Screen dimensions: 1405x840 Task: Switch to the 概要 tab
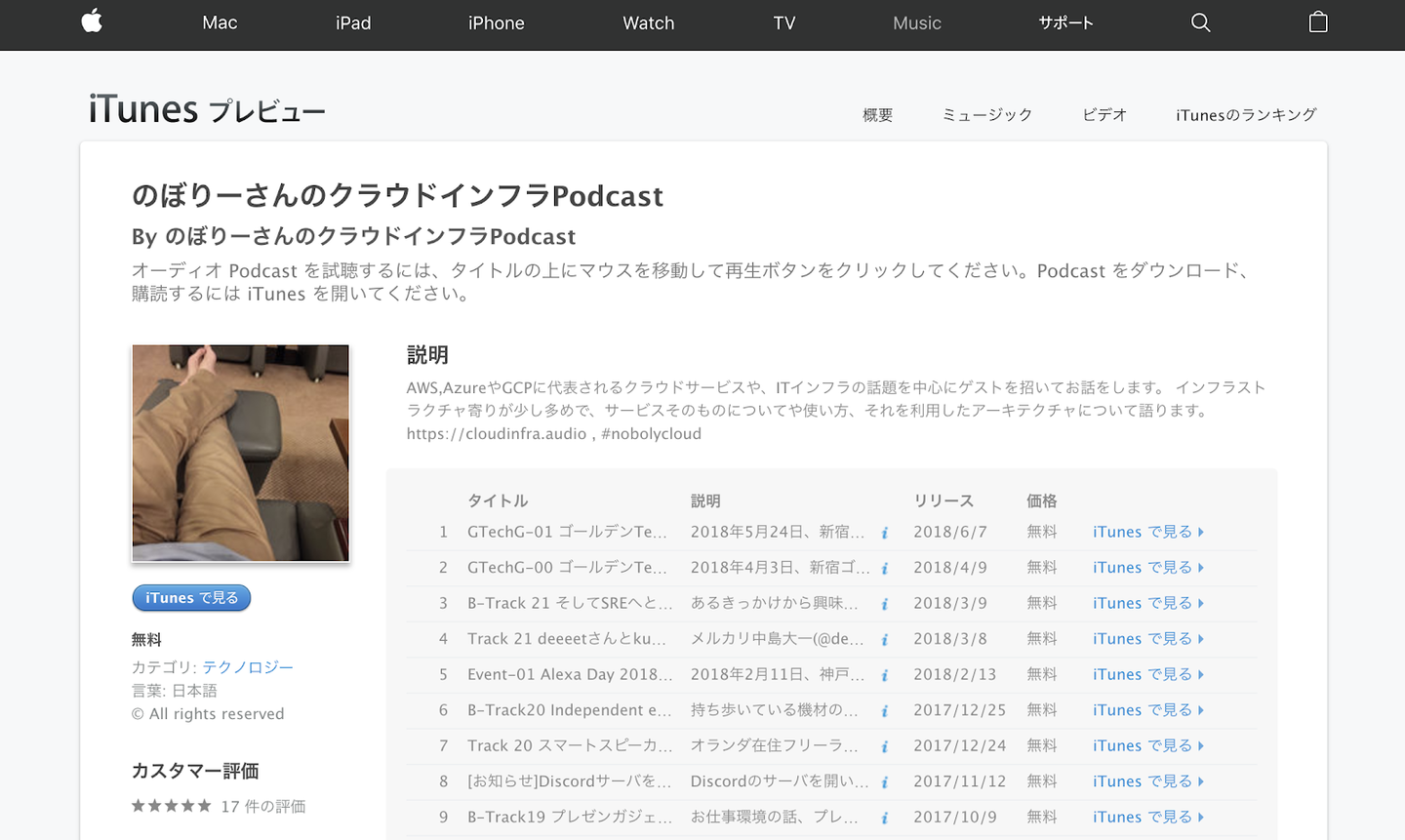878,115
